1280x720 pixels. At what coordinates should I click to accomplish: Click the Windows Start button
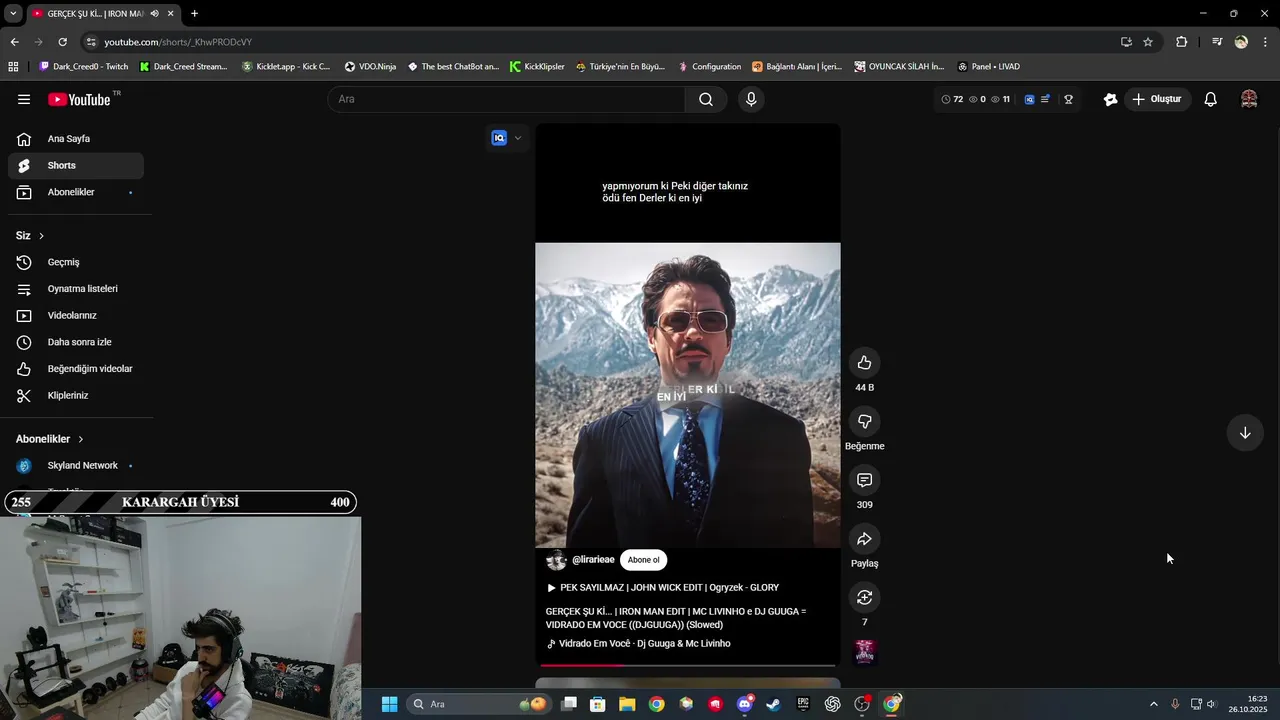[x=389, y=704]
